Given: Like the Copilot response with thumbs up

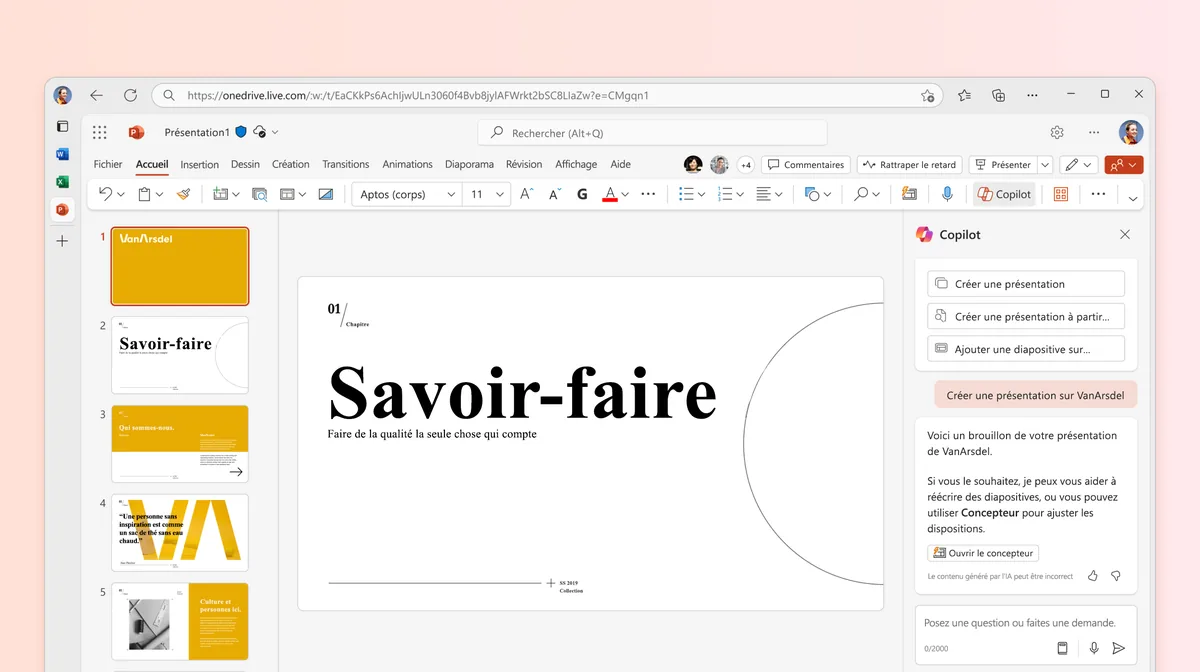Looking at the screenshot, I should (x=1093, y=576).
